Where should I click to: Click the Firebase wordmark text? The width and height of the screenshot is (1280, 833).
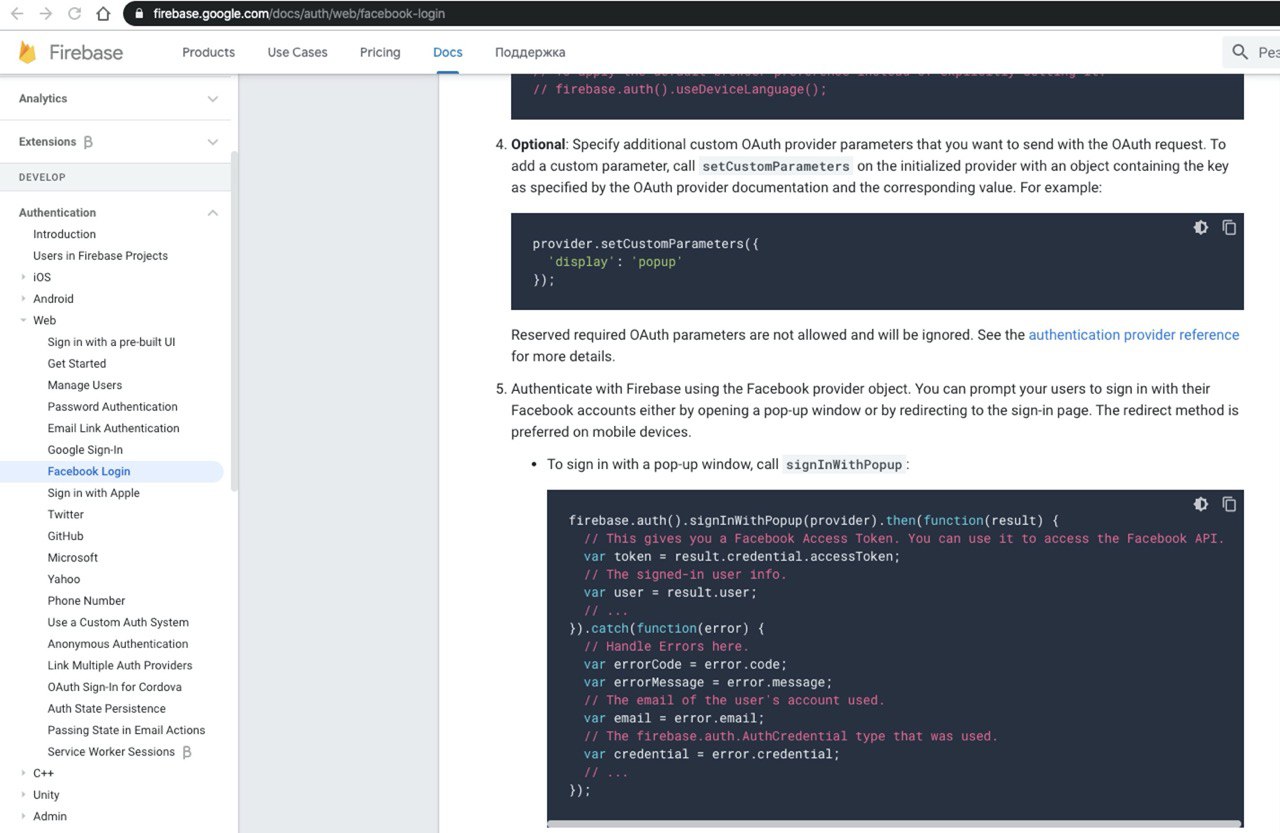(x=86, y=52)
